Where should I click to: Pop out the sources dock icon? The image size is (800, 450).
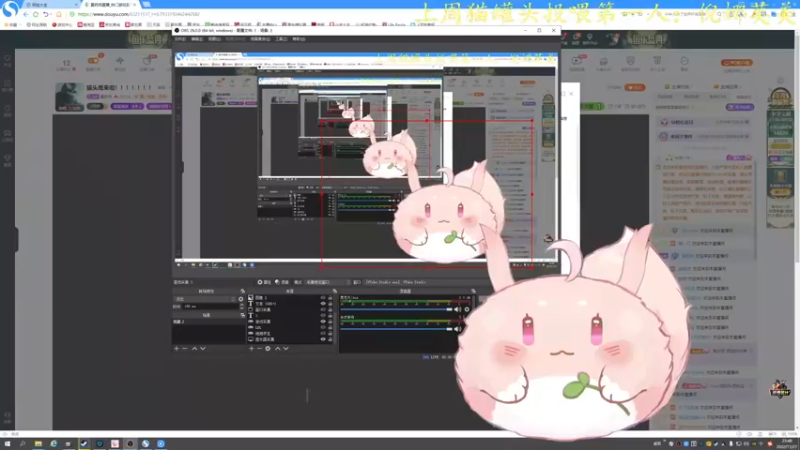[334, 291]
